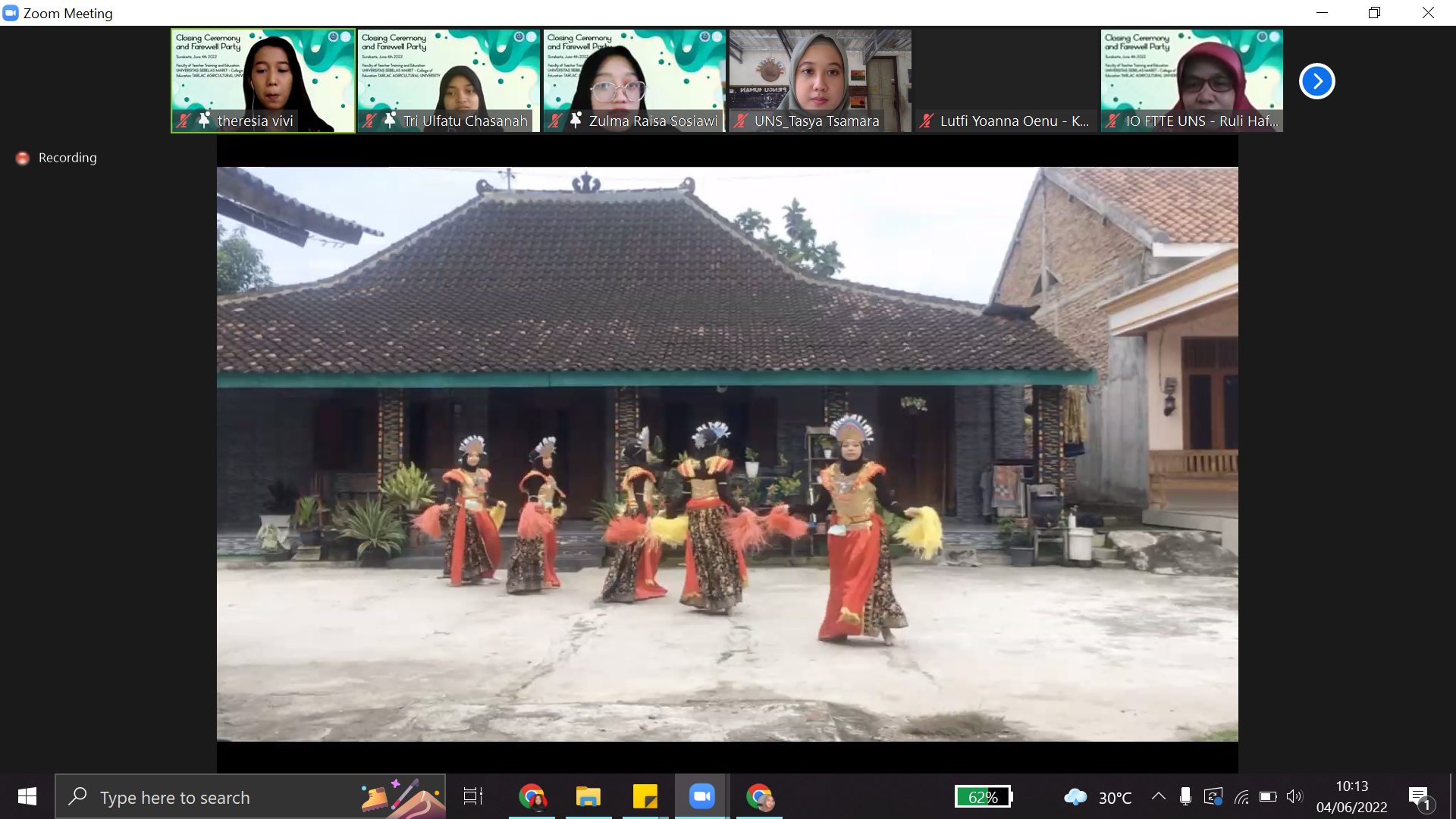Click the red Recording indicator icon
1456x819 pixels.
(x=23, y=158)
